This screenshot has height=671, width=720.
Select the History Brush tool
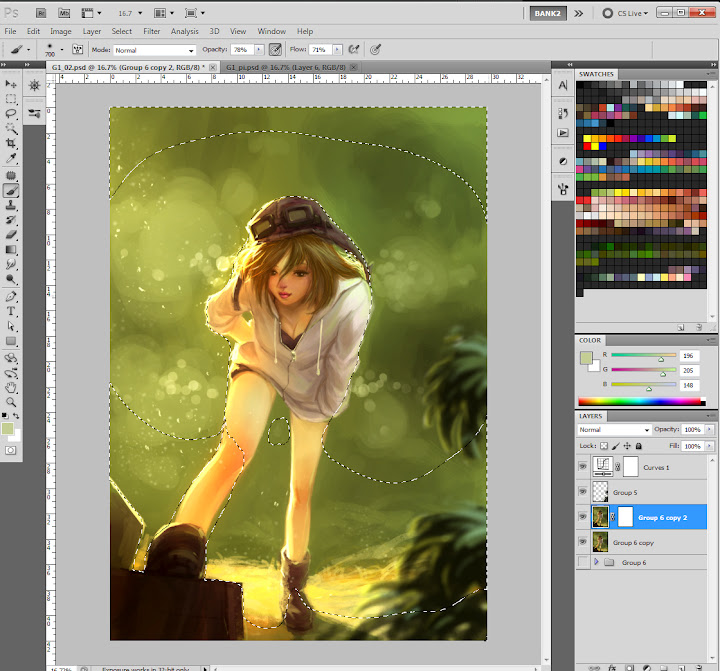pyautogui.click(x=11, y=220)
